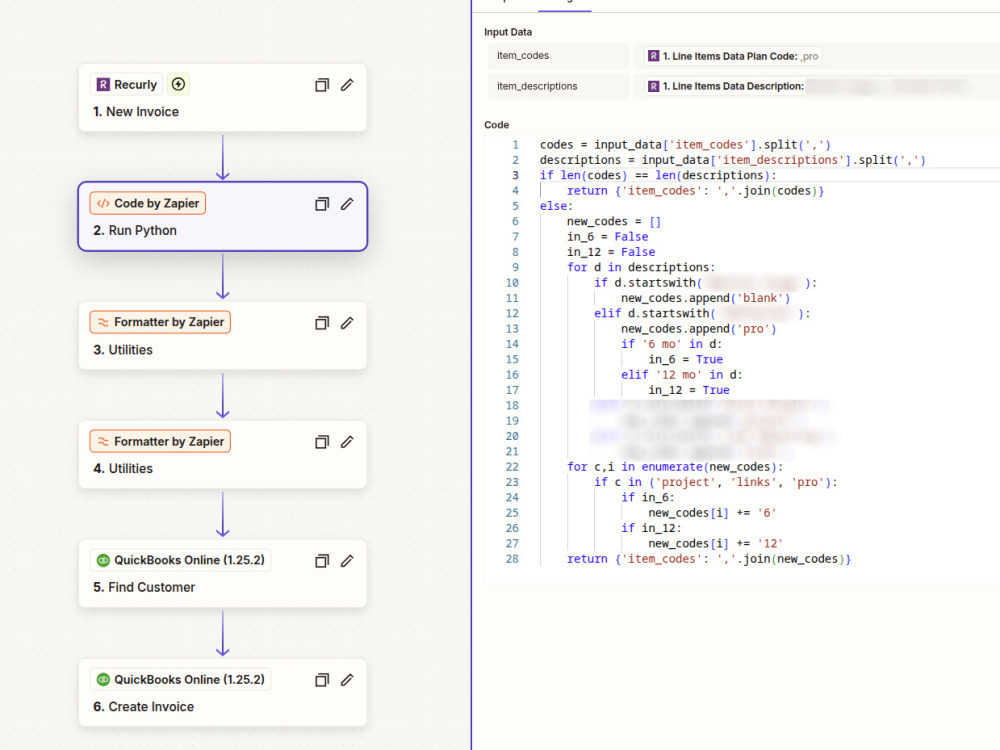Image resolution: width=1000 pixels, height=750 pixels.
Task: Click line number 1 in the gutter
Action: coord(515,145)
